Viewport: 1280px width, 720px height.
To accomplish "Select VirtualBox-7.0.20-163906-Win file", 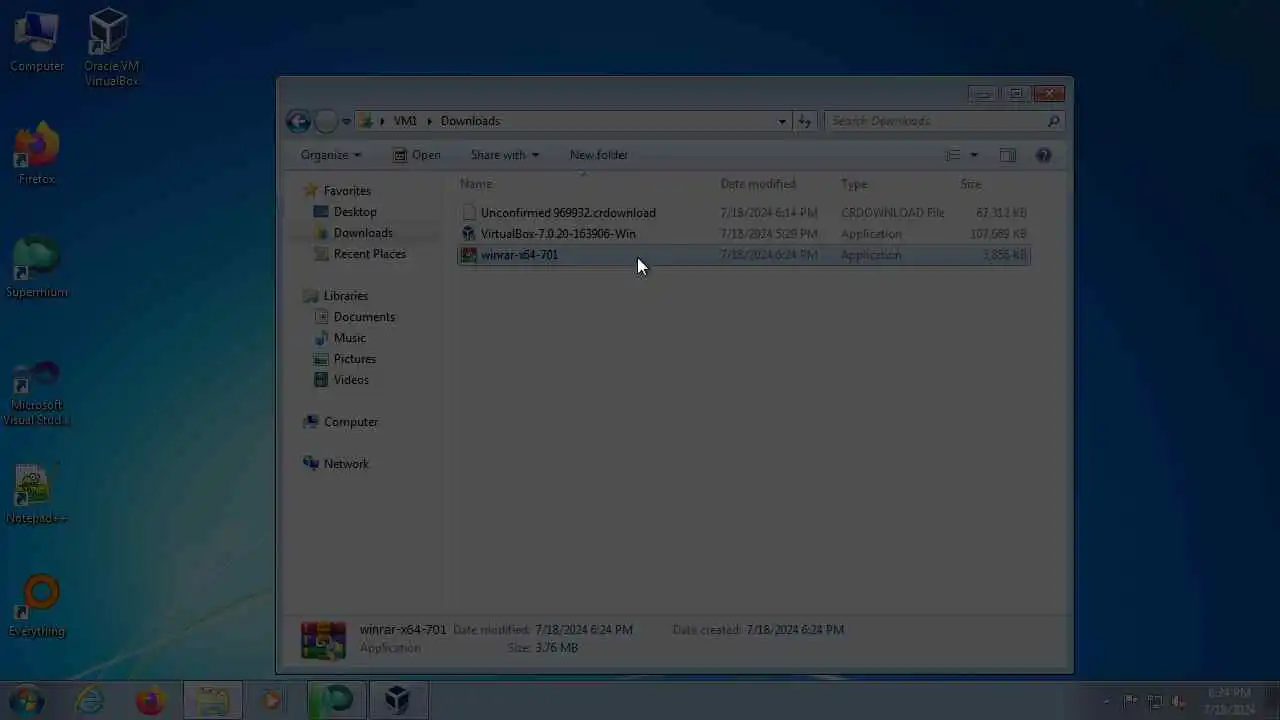I will pyautogui.click(x=743, y=234).
